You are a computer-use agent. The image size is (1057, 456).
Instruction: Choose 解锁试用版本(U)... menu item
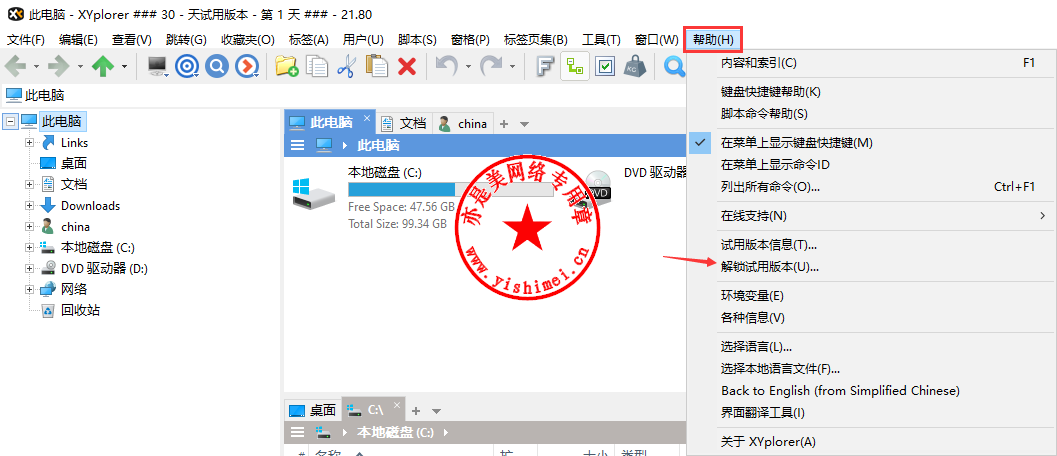pos(770,267)
